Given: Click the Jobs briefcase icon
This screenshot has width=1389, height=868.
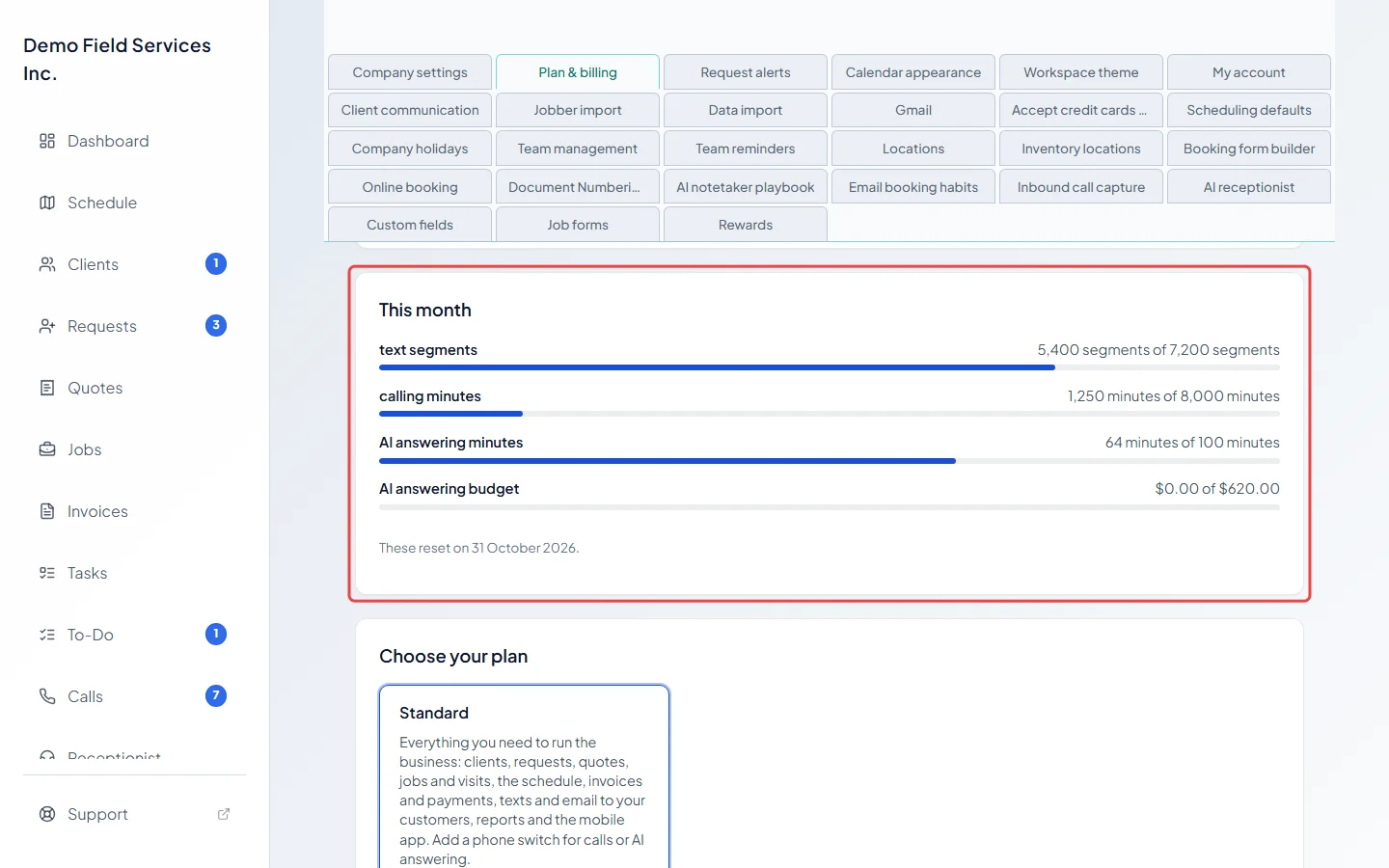Looking at the screenshot, I should coord(47,449).
